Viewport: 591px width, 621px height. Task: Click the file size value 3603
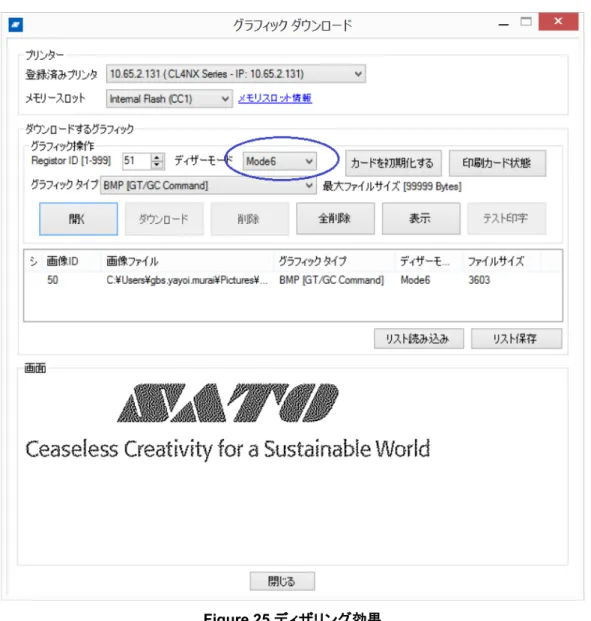tap(479, 280)
